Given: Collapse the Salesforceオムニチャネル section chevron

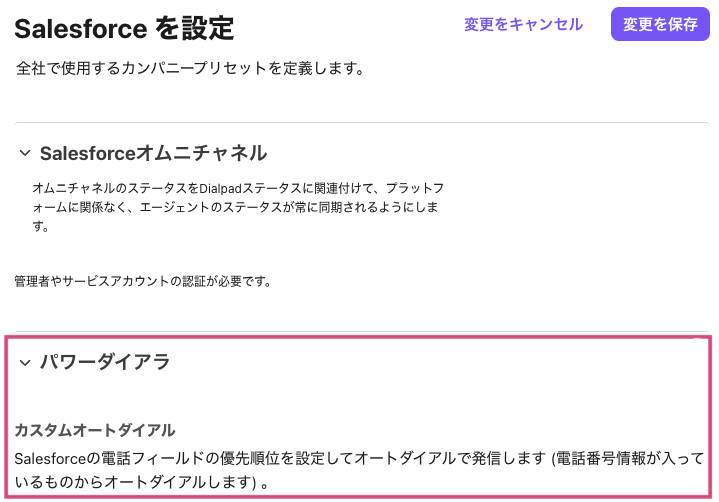Looking at the screenshot, I should click(x=25, y=153).
